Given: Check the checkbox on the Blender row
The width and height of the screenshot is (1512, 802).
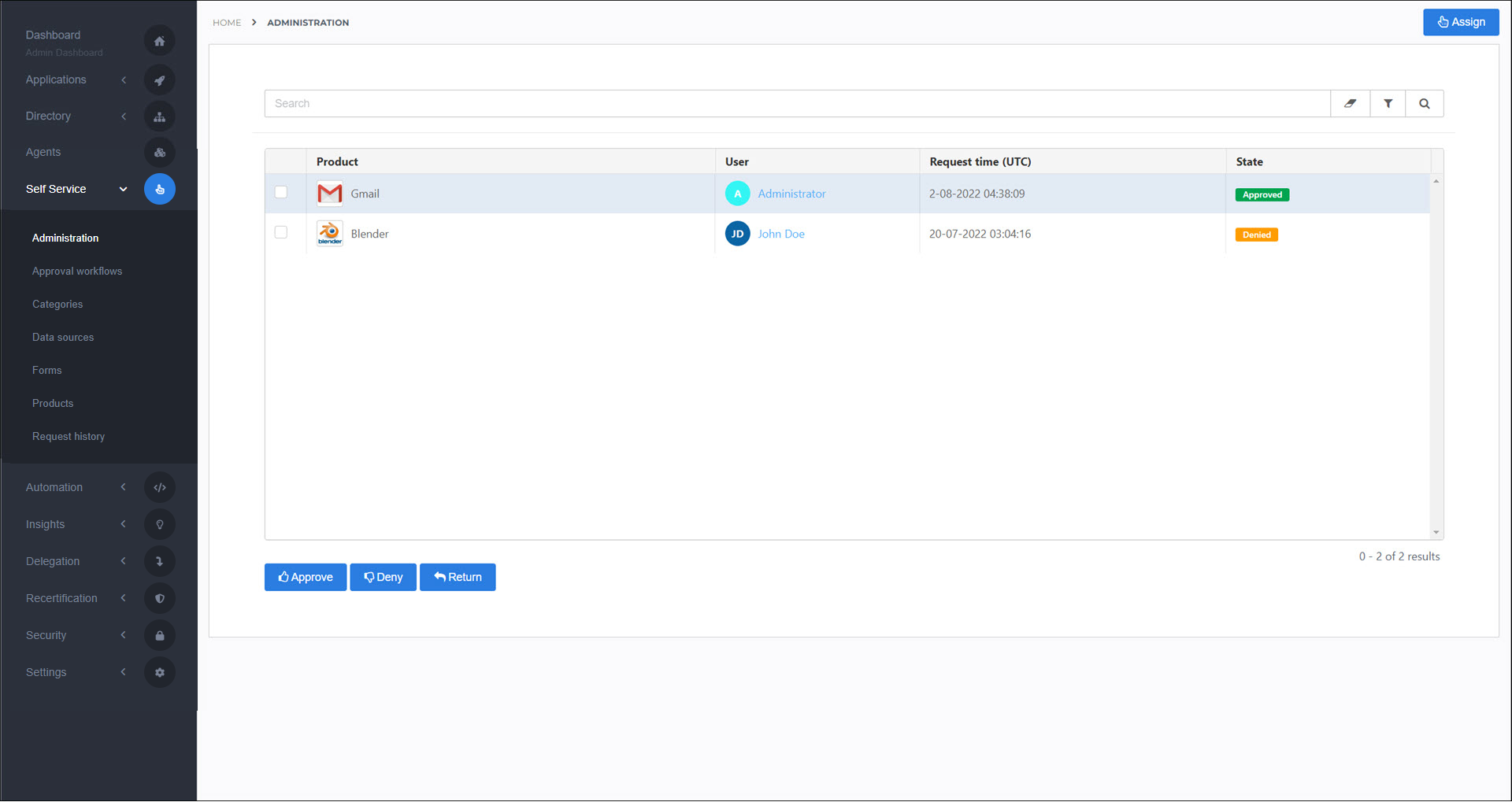Looking at the screenshot, I should pos(281,232).
